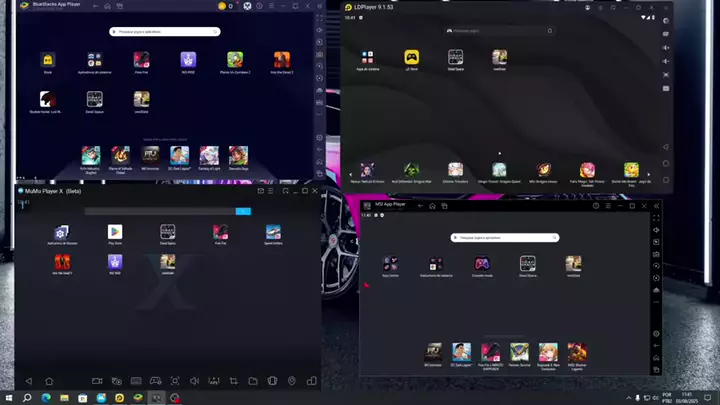This screenshot has width=720, height=405.
Task: Open MuMu Player home navigation icon
Action: 49,381
